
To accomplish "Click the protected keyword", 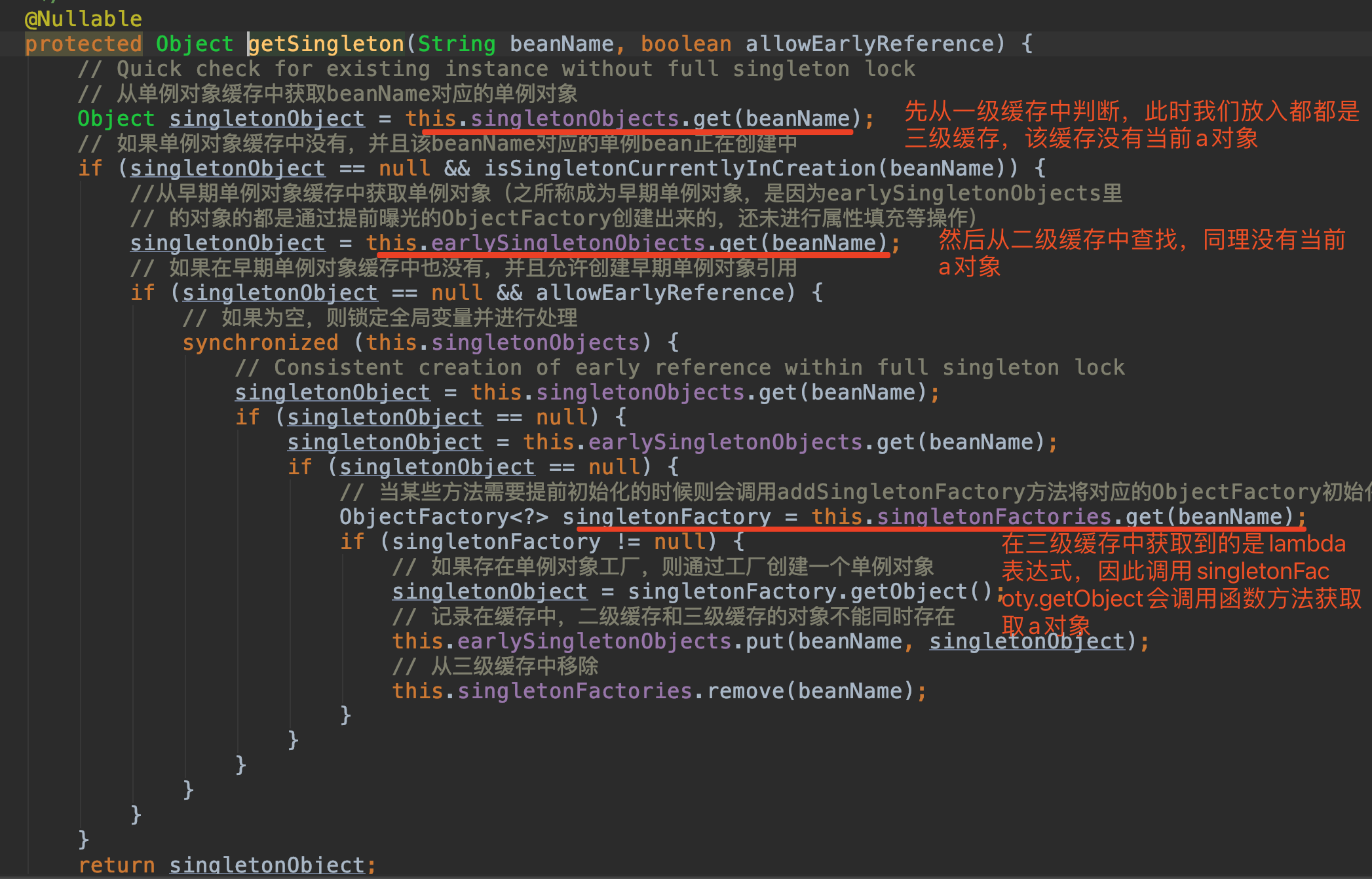I will (x=83, y=44).
